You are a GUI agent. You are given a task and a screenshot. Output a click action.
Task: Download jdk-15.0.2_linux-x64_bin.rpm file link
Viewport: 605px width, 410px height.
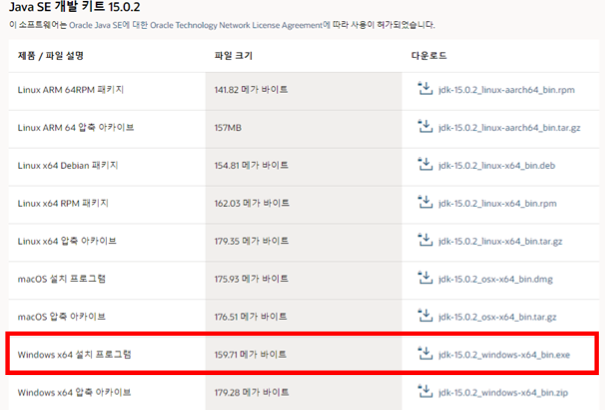point(498,203)
